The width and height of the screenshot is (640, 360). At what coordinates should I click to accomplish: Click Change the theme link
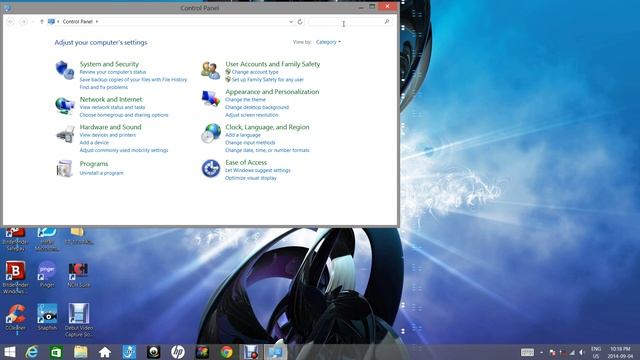(x=245, y=100)
